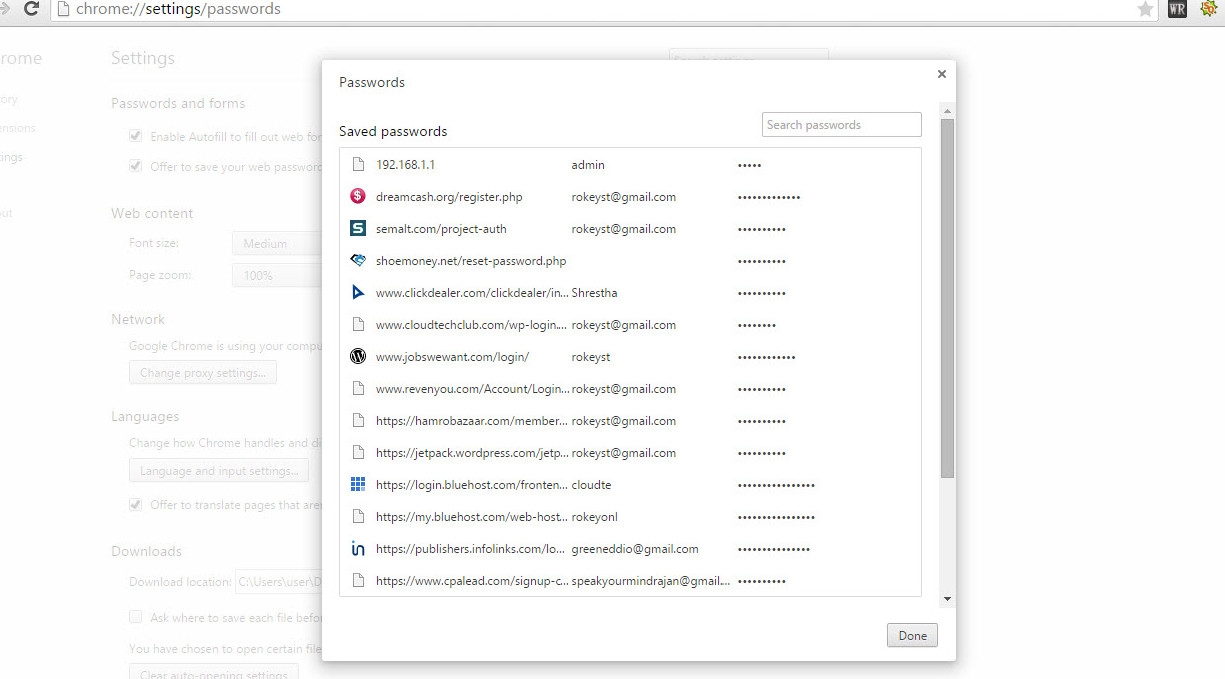Toggle Enable Autofill checkbox in Settings
This screenshot has height=679, width=1225.
pyautogui.click(x=135, y=136)
